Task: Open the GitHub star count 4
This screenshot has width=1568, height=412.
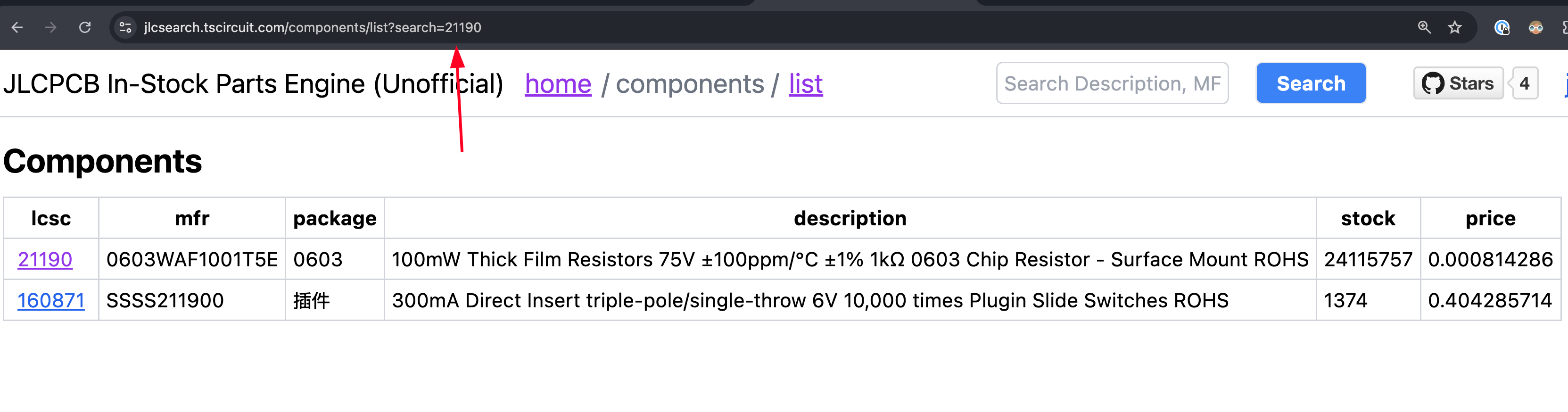Action: pos(1524,83)
